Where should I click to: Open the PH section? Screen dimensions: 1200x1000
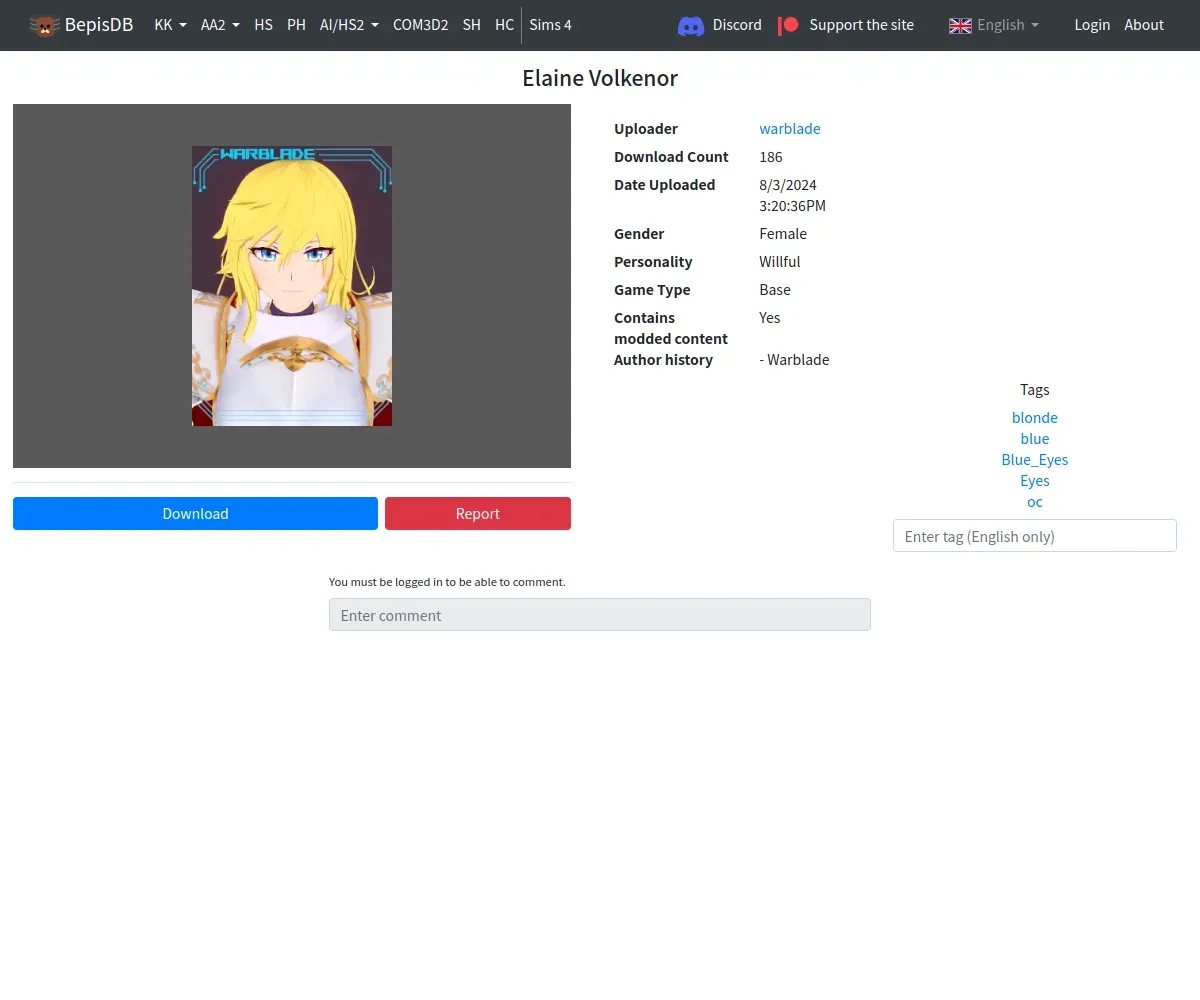coord(296,25)
